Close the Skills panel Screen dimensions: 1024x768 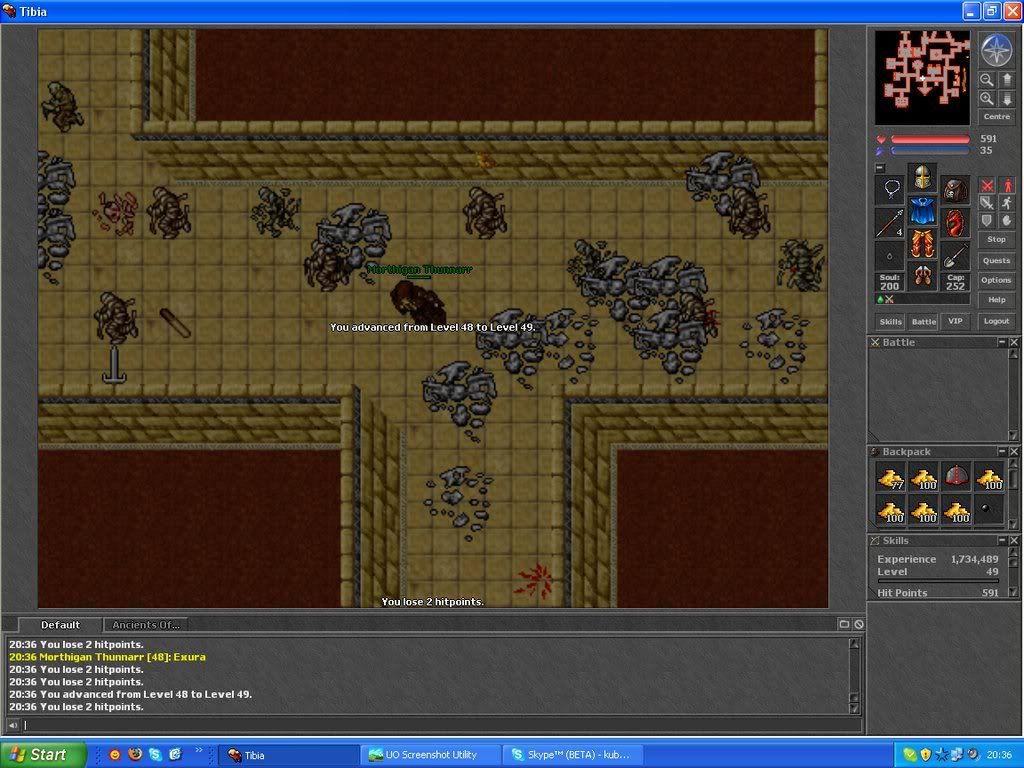[x=1014, y=541]
